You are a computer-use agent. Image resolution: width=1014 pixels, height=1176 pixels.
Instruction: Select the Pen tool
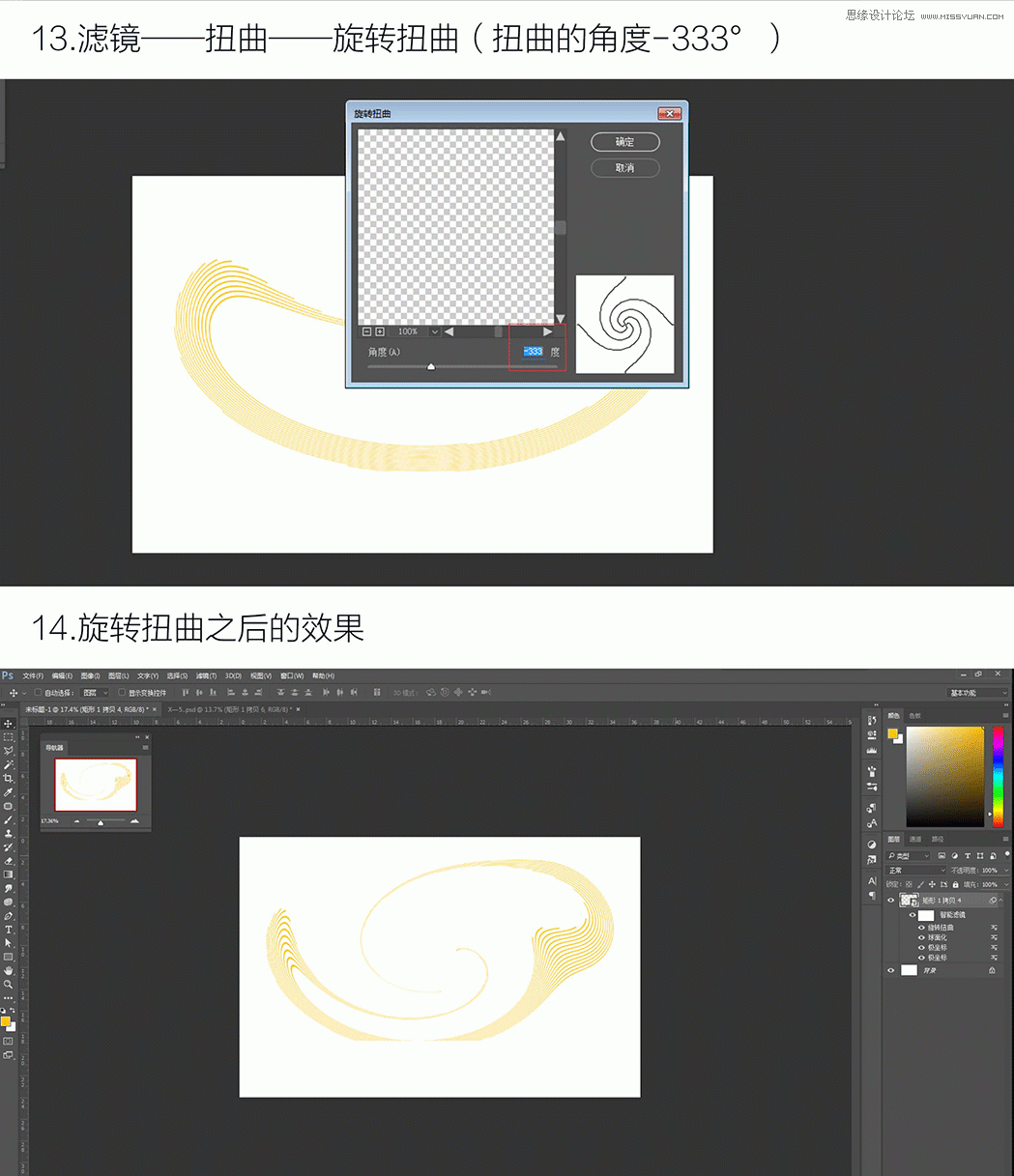[8, 916]
